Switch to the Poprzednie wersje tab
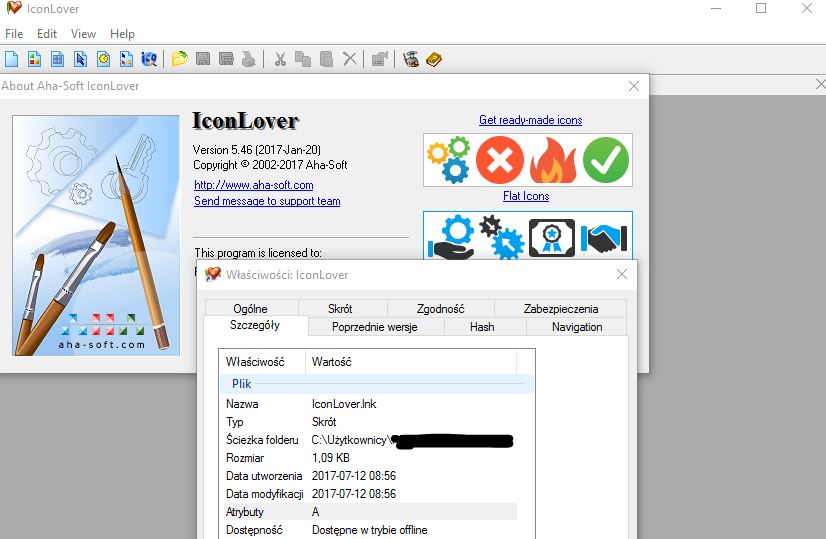 (x=375, y=327)
